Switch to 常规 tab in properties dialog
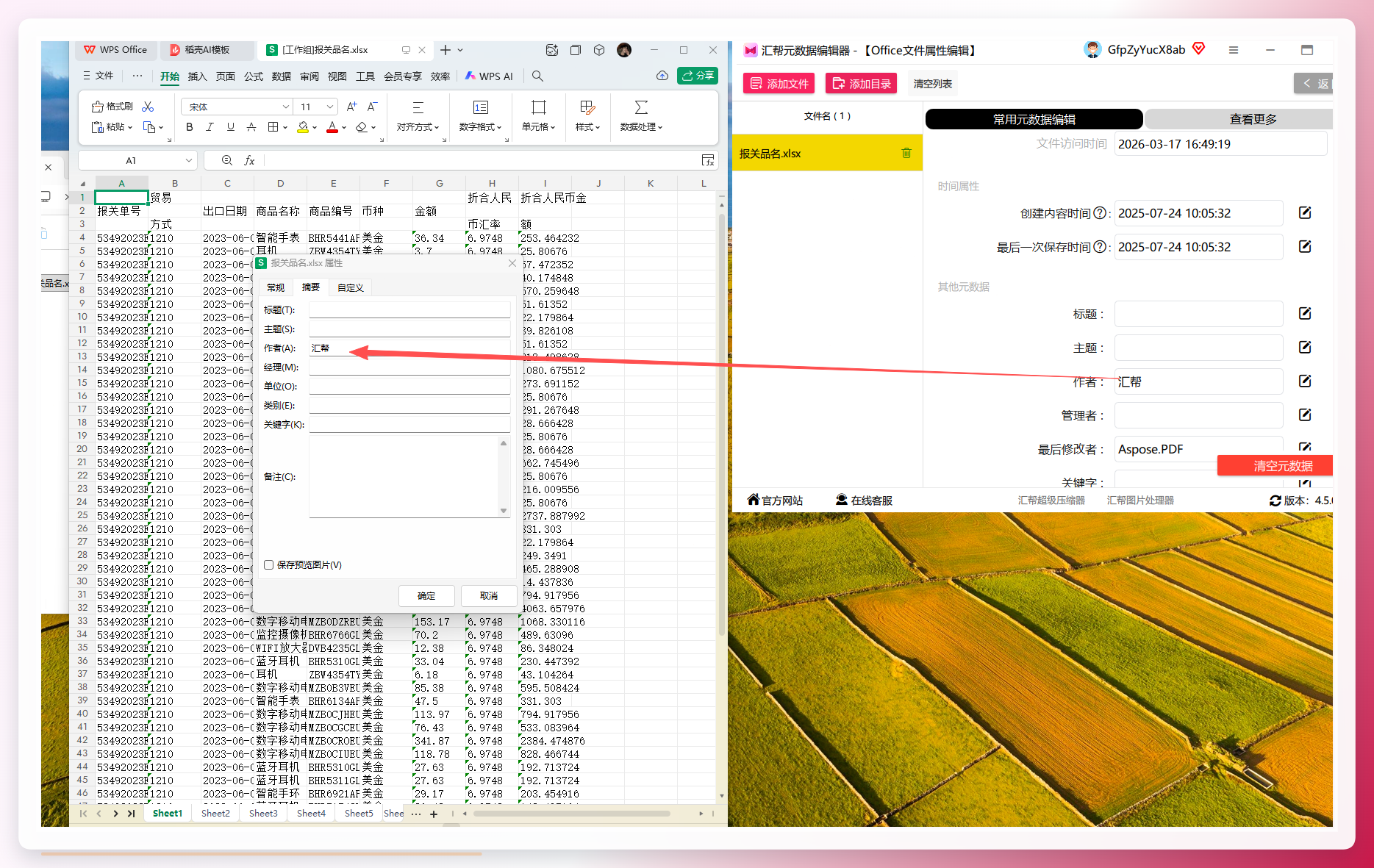This screenshot has width=1374, height=868. pyautogui.click(x=276, y=287)
